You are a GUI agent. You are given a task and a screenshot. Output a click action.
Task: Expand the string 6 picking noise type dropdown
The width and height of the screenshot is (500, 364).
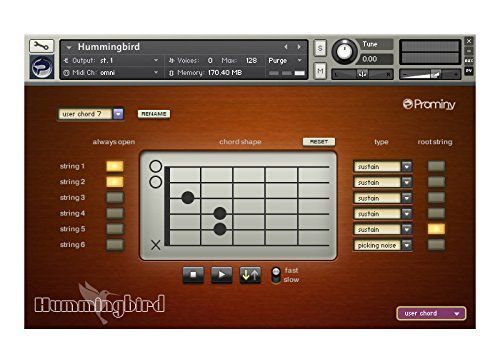click(407, 245)
